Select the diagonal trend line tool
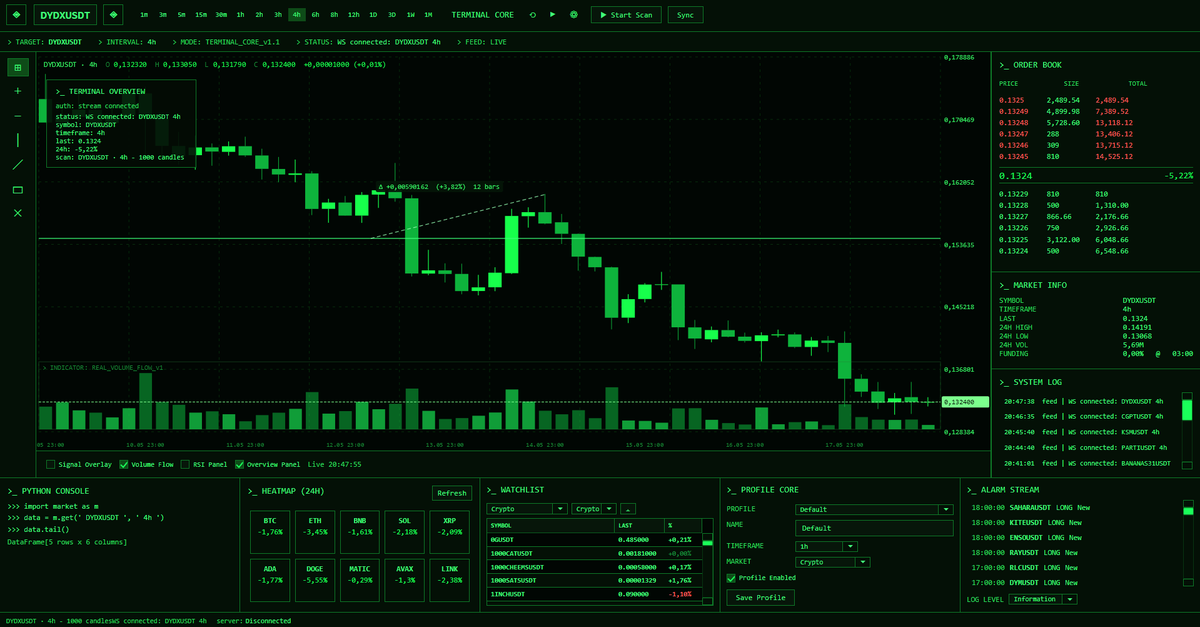 click(x=17, y=164)
